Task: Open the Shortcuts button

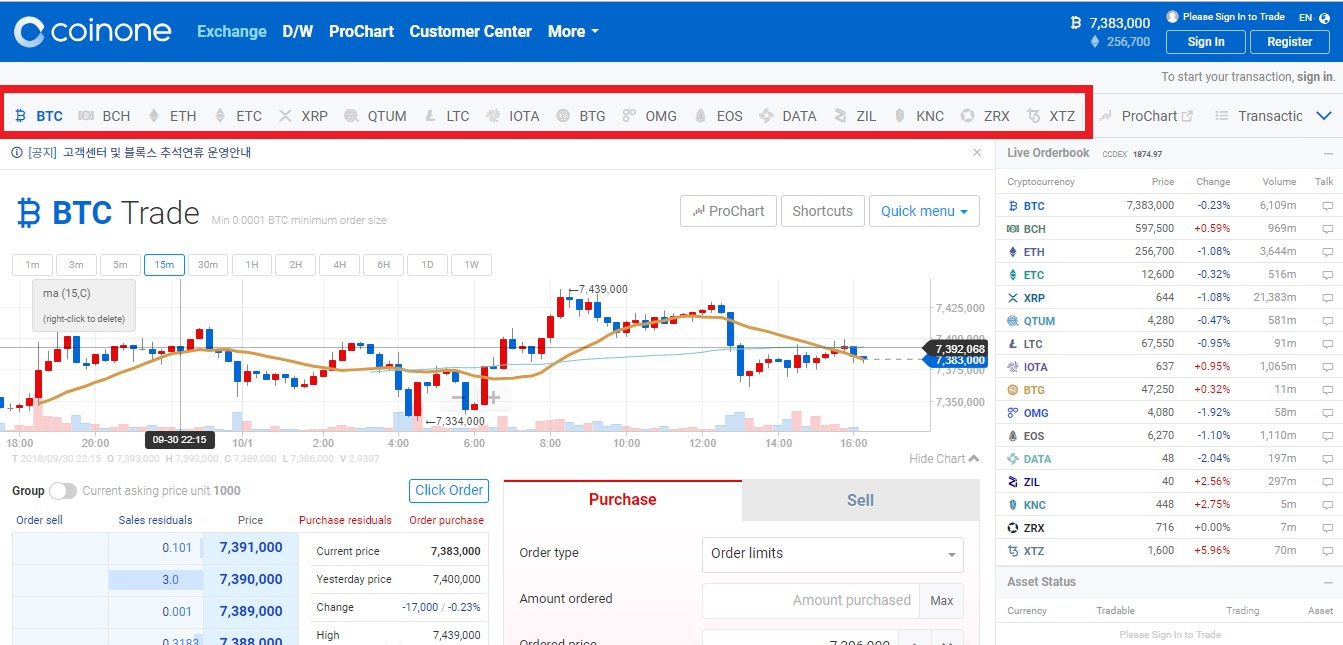Action: tap(823, 211)
